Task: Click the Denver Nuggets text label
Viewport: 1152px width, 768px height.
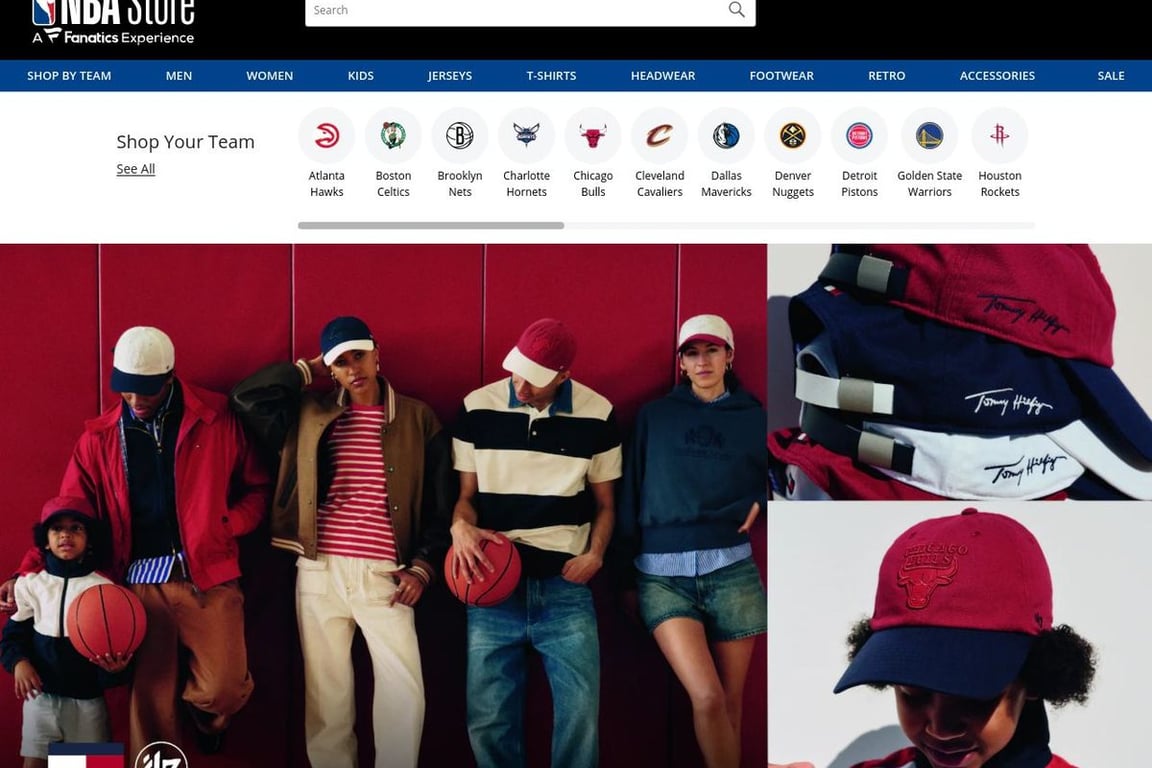Action: [x=793, y=184]
